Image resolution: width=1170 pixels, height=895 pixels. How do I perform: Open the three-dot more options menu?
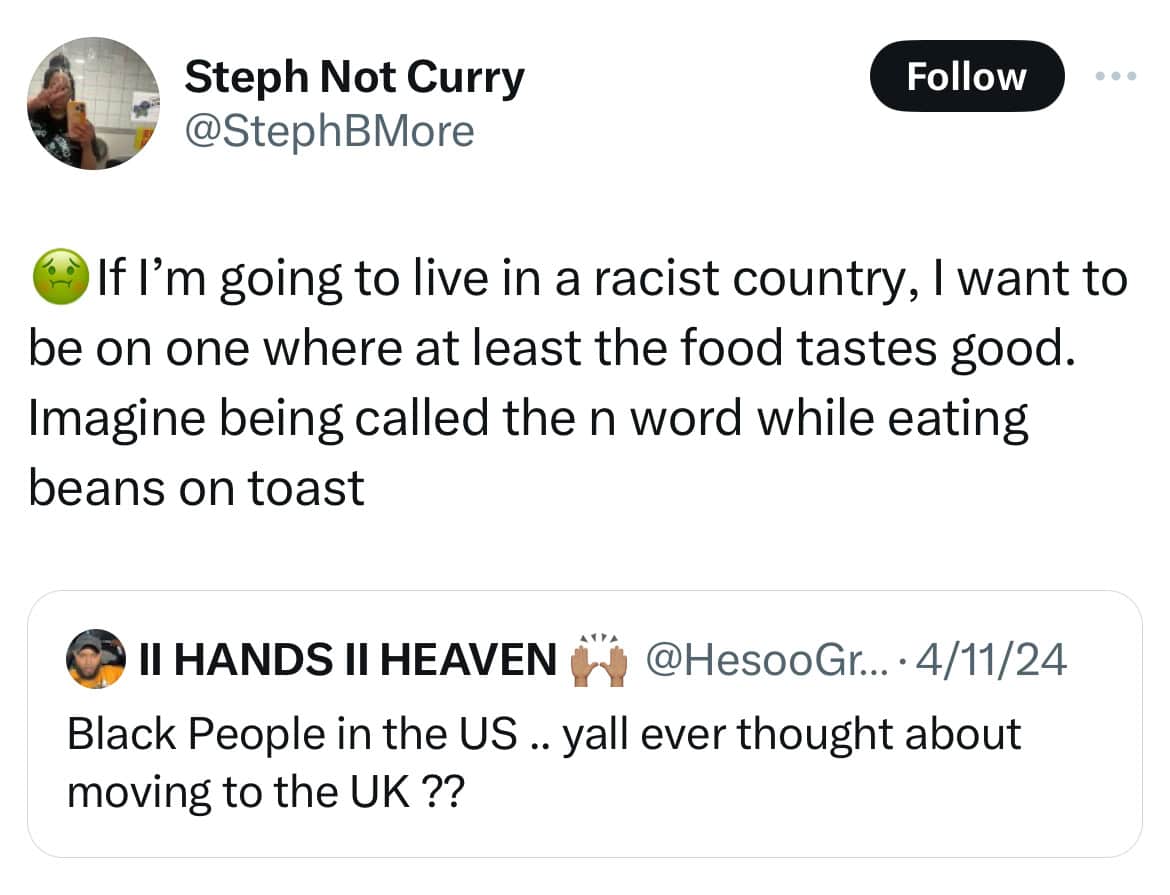tap(1117, 76)
